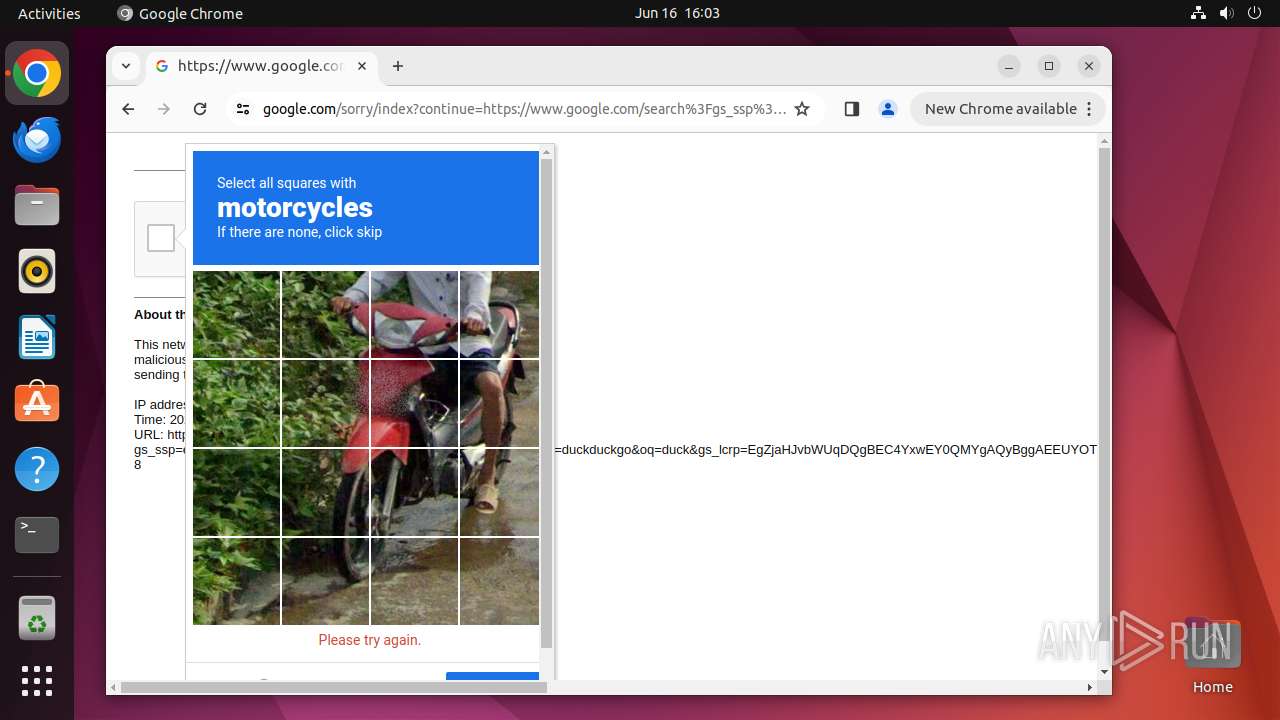This screenshot has height=720, width=1280.
Task: Toggle the Chrome side panel
Action: (852, 109)
